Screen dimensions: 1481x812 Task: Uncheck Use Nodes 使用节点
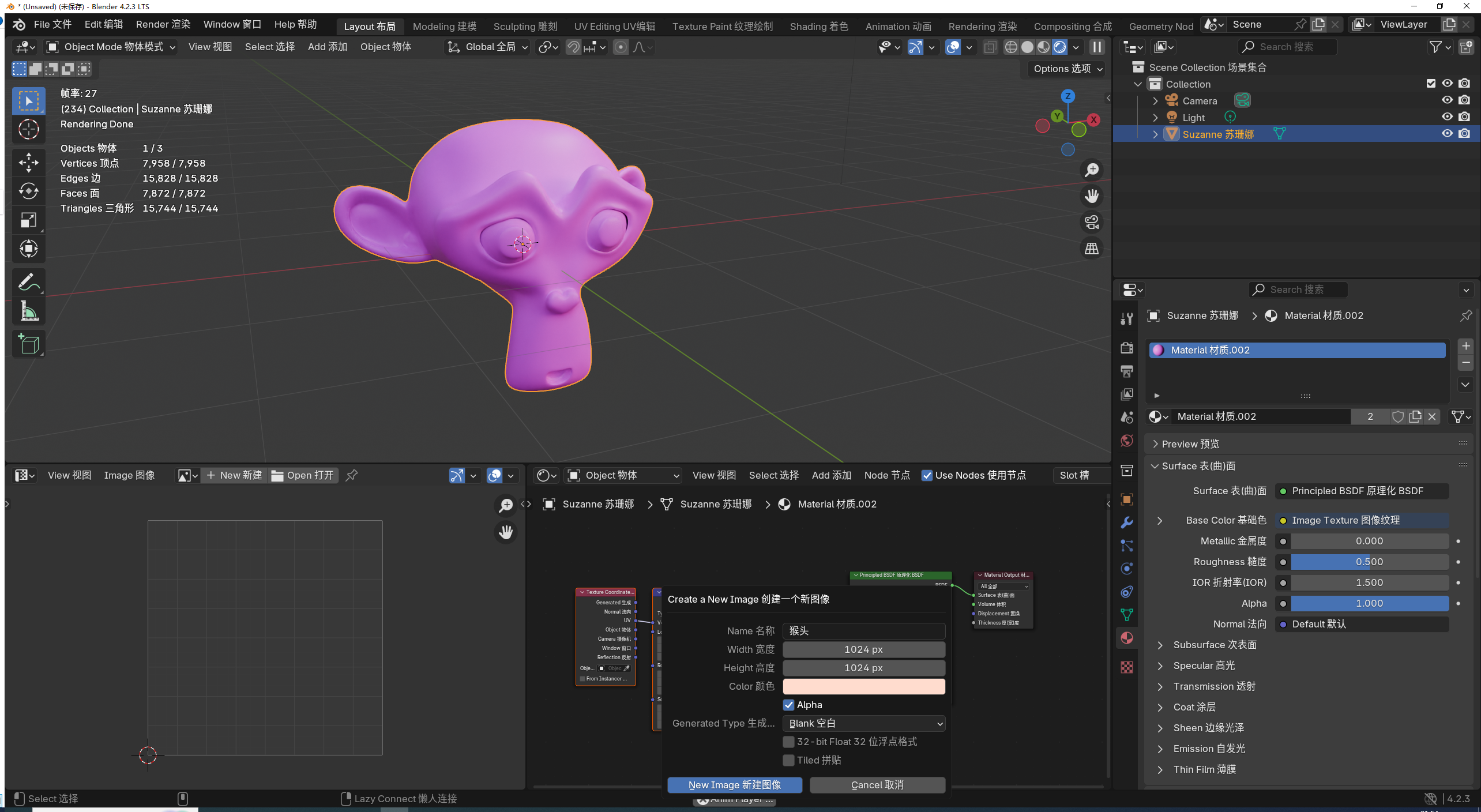click(927, 475)
